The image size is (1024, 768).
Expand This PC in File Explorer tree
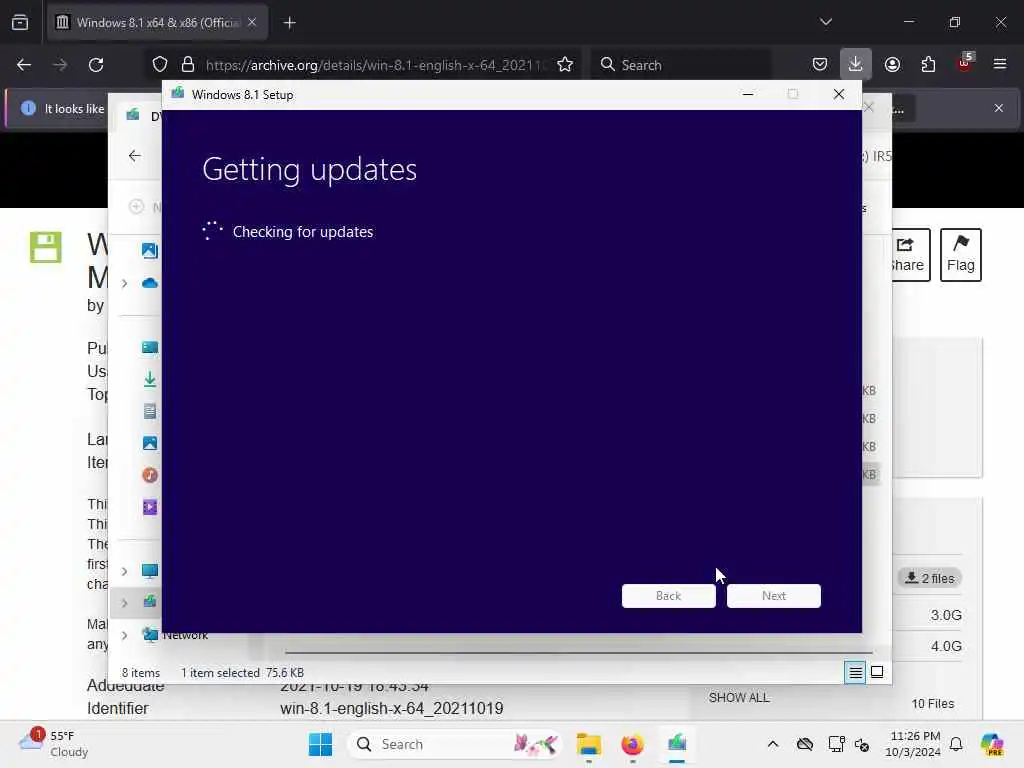tap(124, 571)
